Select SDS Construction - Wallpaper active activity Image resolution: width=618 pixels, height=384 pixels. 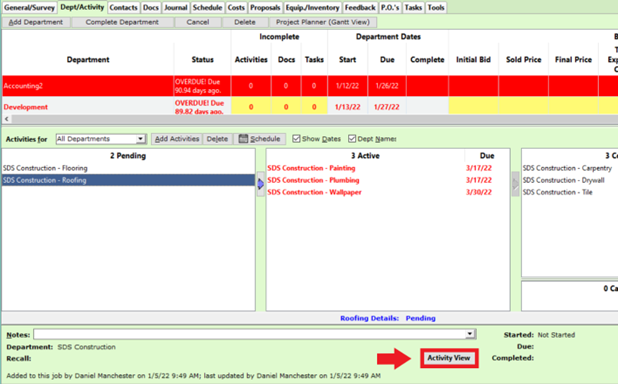314,192
